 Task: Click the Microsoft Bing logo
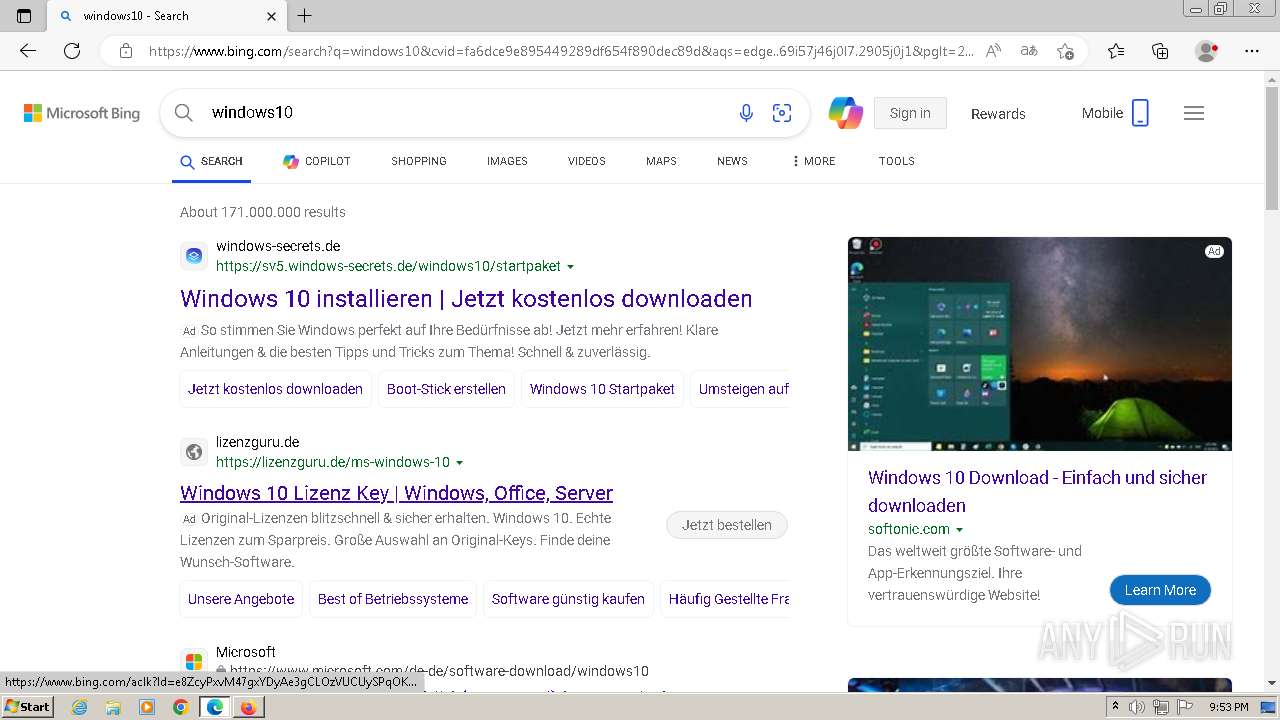coord(82,113)
